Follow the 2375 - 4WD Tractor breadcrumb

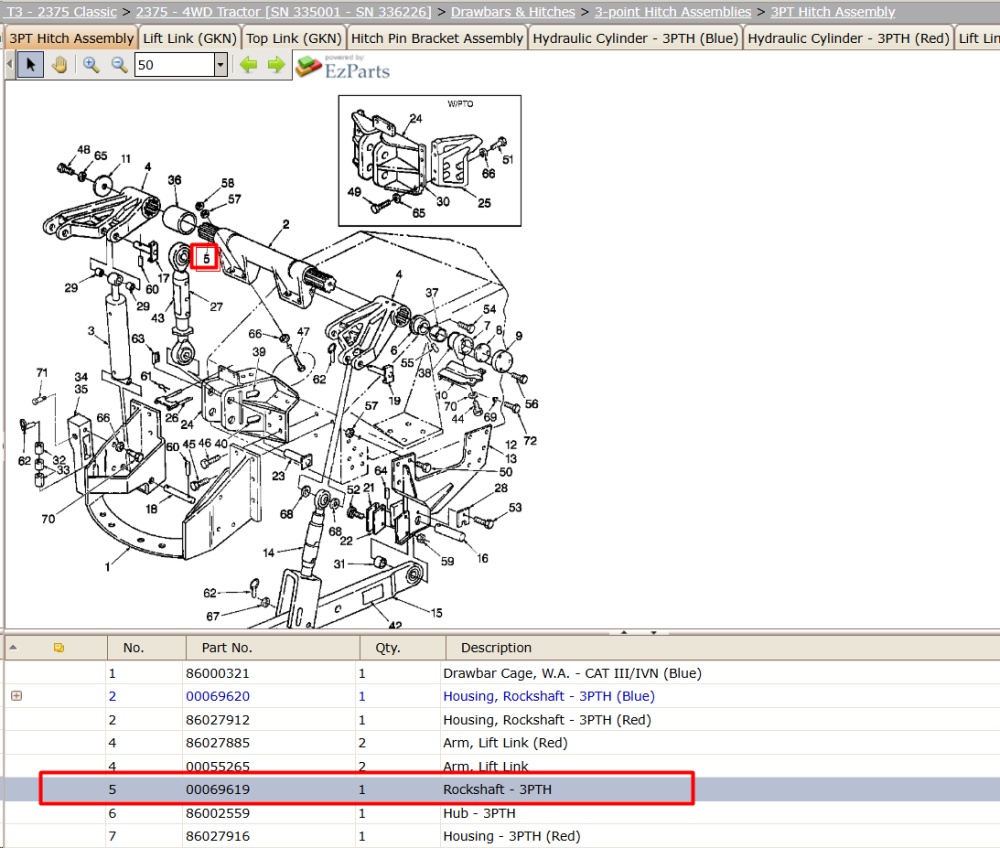pos(284,11)
